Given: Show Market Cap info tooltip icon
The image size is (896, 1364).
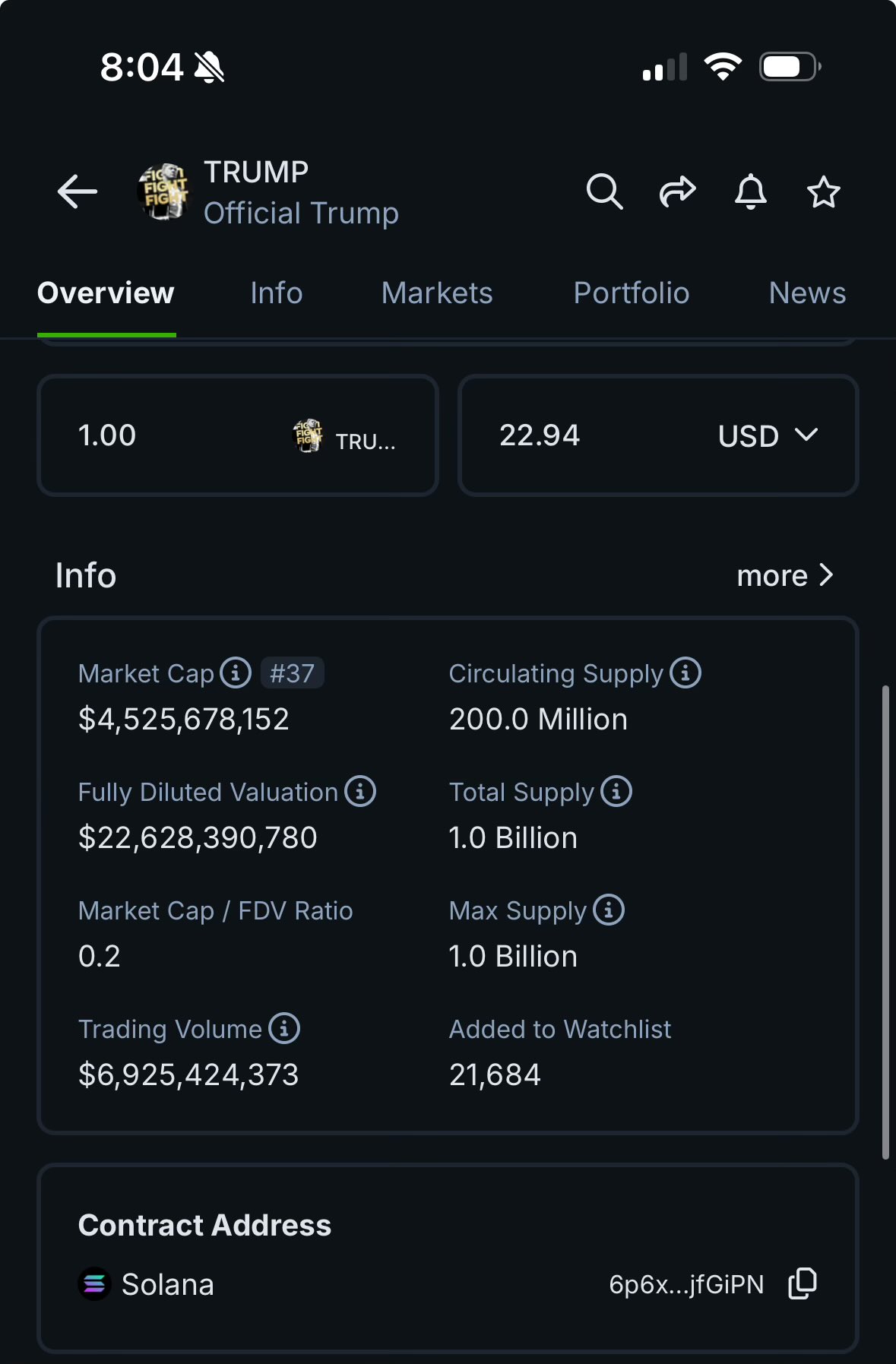Looking at the screenshot, I should [x=236, y=673].
